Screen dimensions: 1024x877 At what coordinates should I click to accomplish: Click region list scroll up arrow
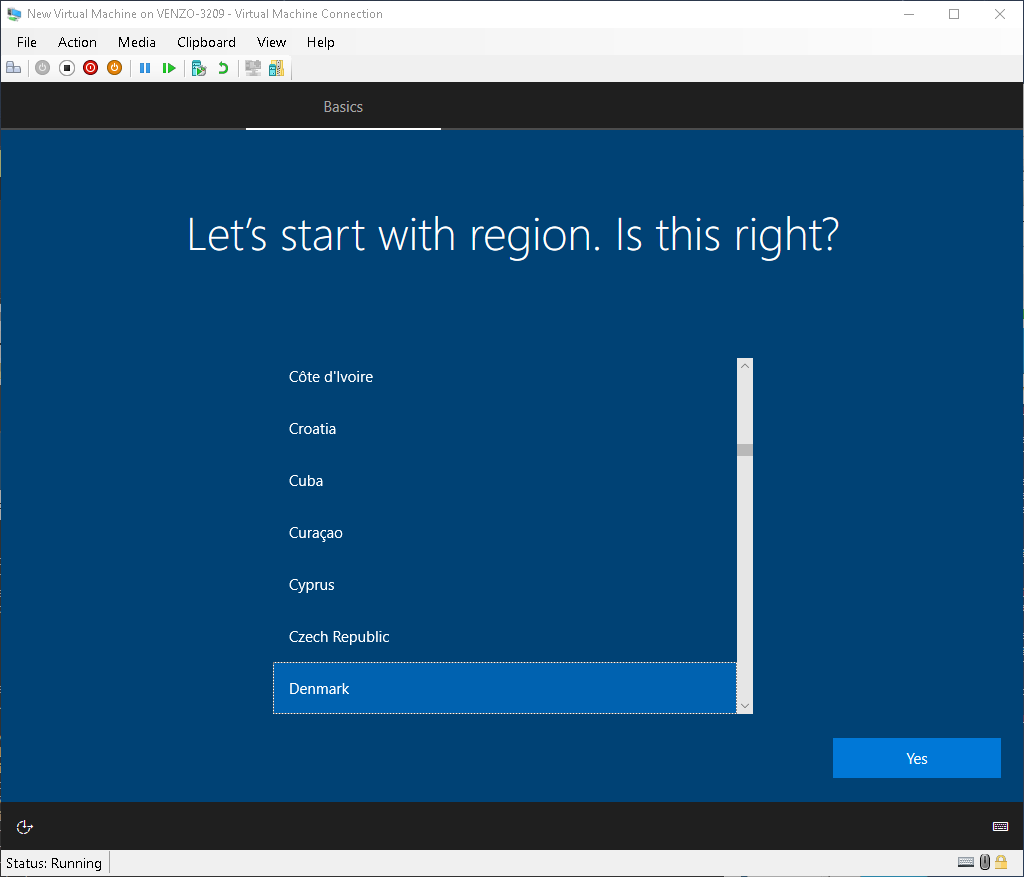point(744,366)
